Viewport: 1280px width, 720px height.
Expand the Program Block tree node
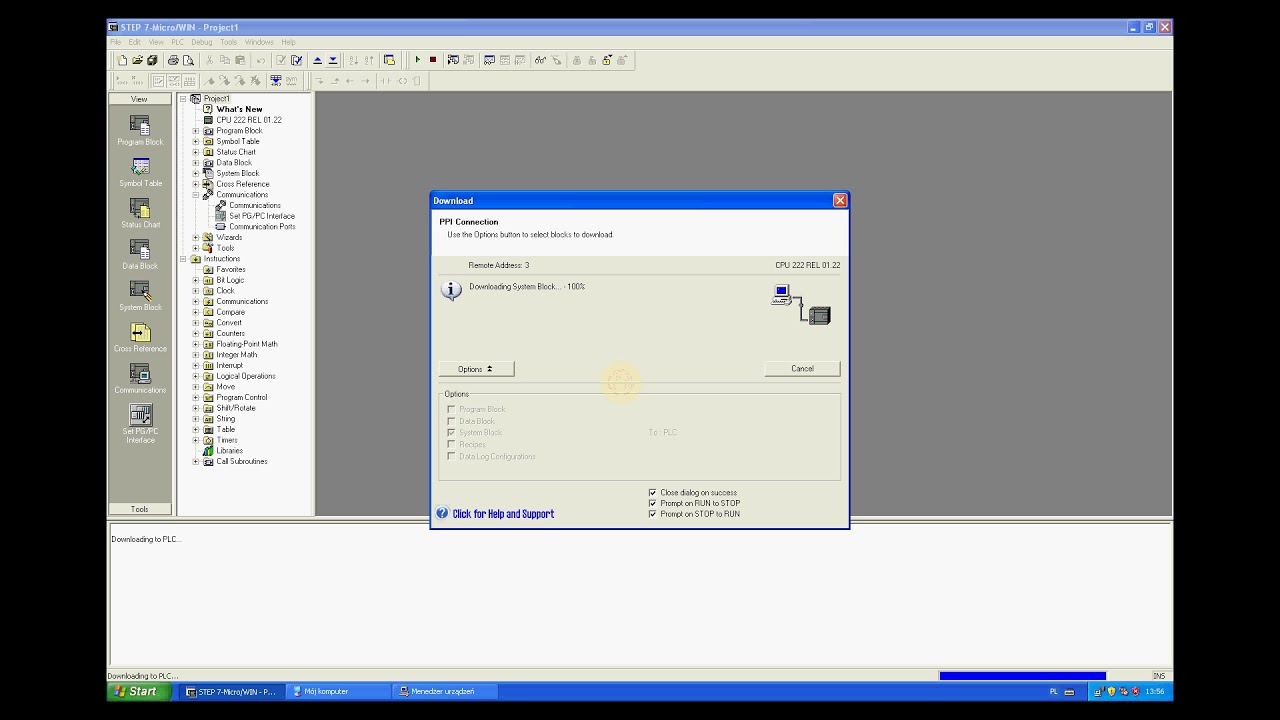196,131
